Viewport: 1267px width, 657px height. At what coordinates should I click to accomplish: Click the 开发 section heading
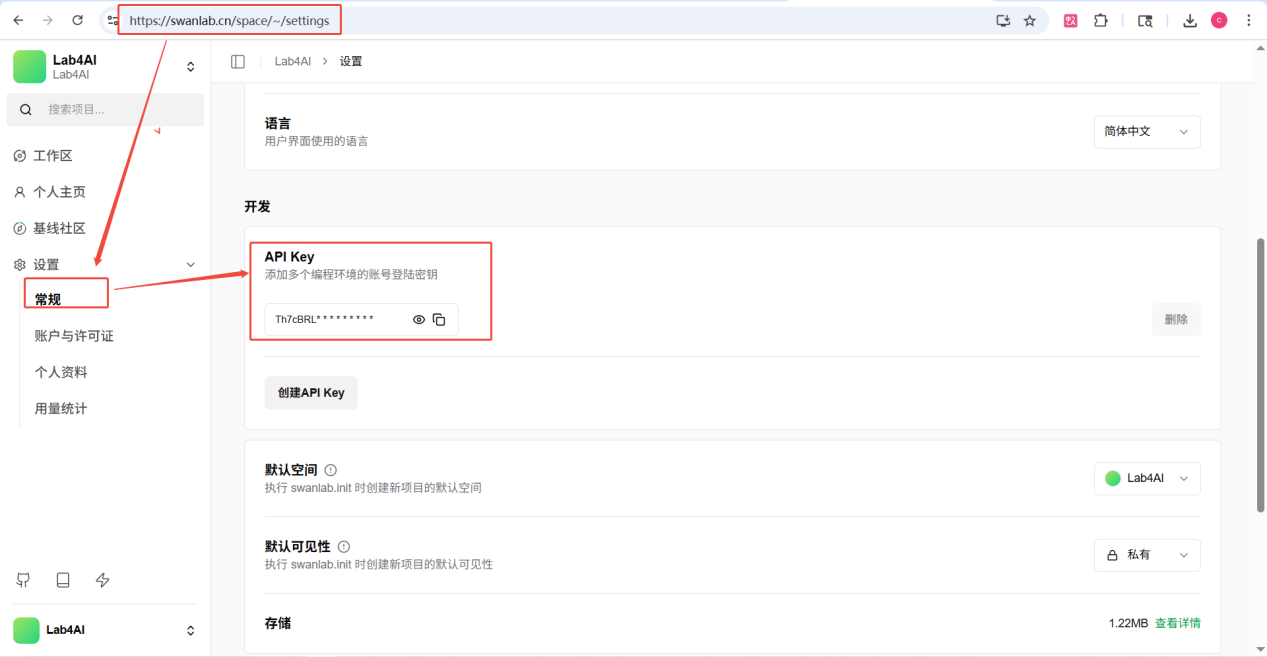[258, 206]
